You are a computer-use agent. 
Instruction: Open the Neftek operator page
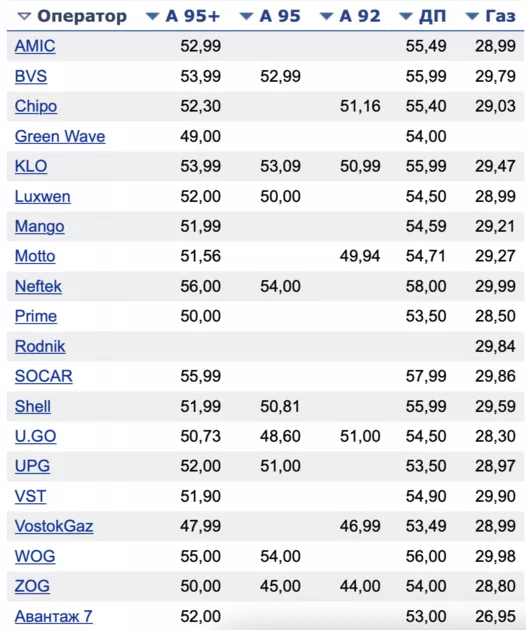38,286
